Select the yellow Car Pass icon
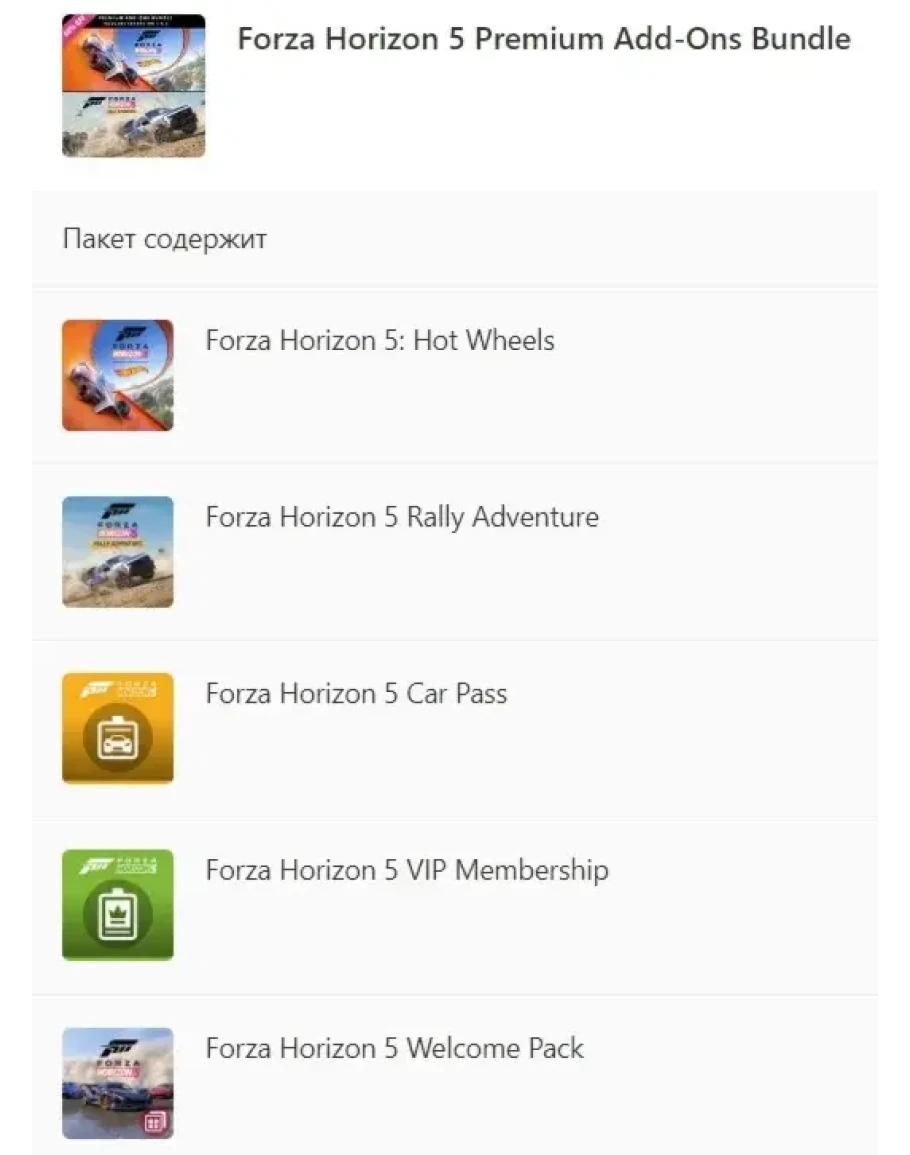910x1155 pixels. [117, 729]
